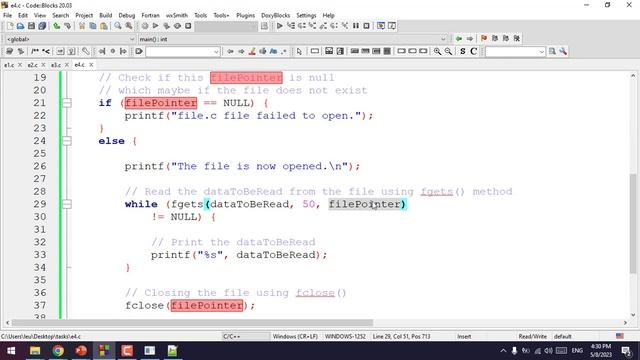The width and height of the screenshot is (640, 360).
Task: Stop the debugger icon
Action: click(367, 26)
